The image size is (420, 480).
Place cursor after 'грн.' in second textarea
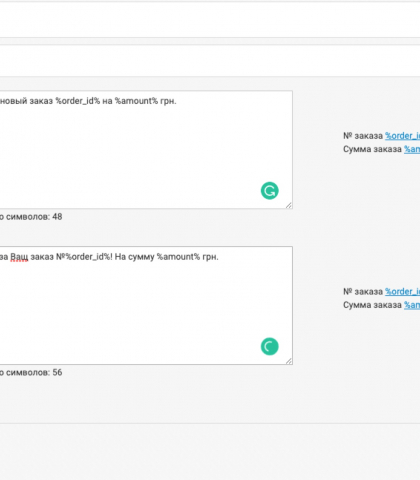219,257
